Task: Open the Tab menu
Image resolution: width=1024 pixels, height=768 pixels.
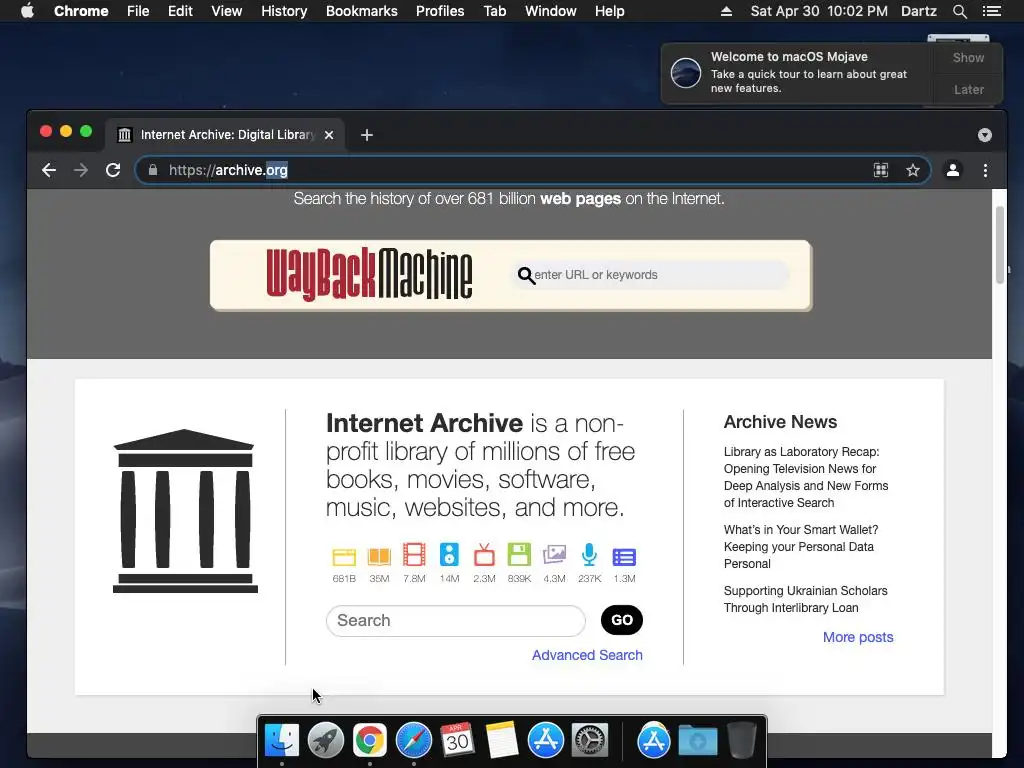Action: pyautogui.click(x=495, y=11)
